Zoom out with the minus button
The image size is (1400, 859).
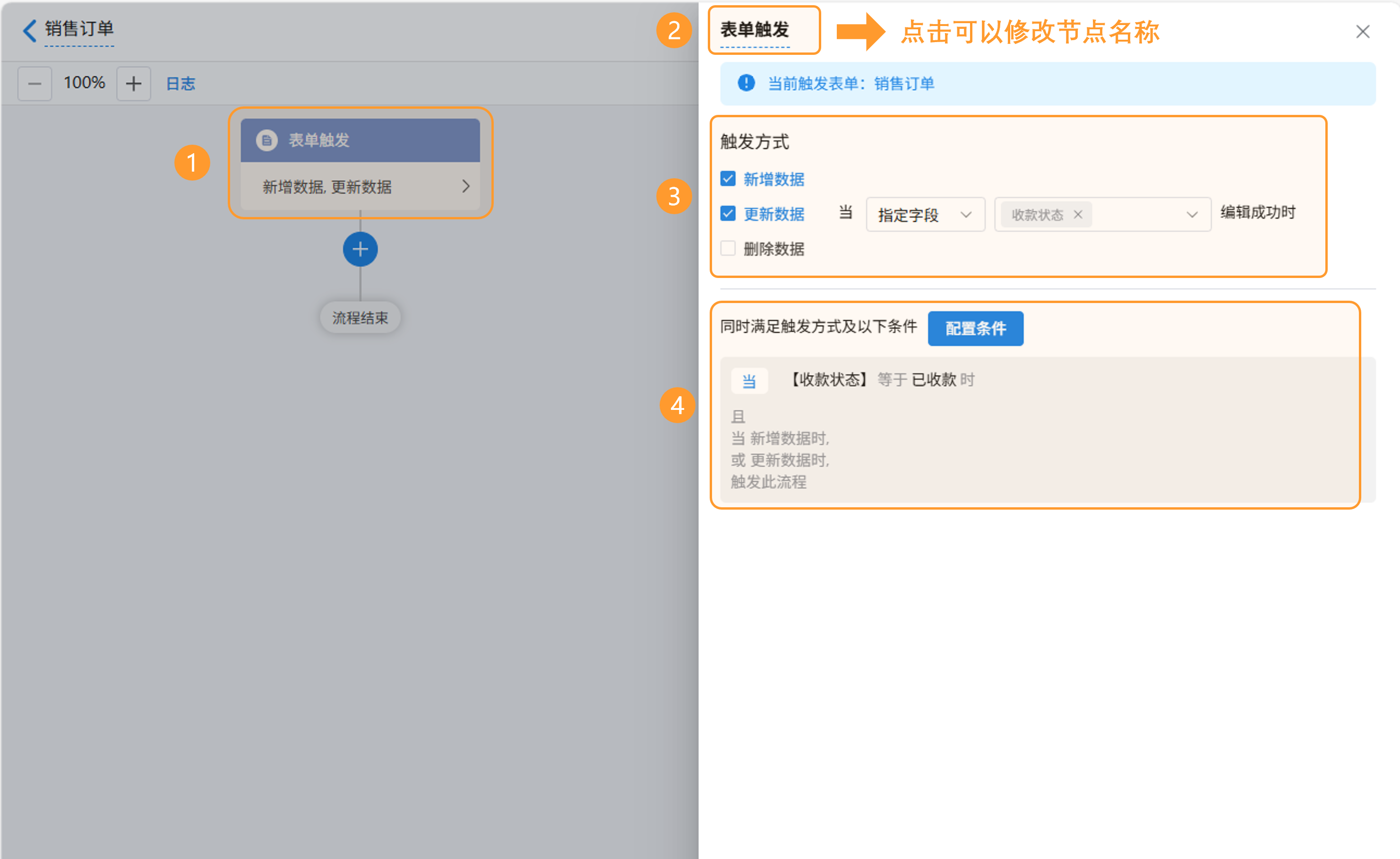34,84
